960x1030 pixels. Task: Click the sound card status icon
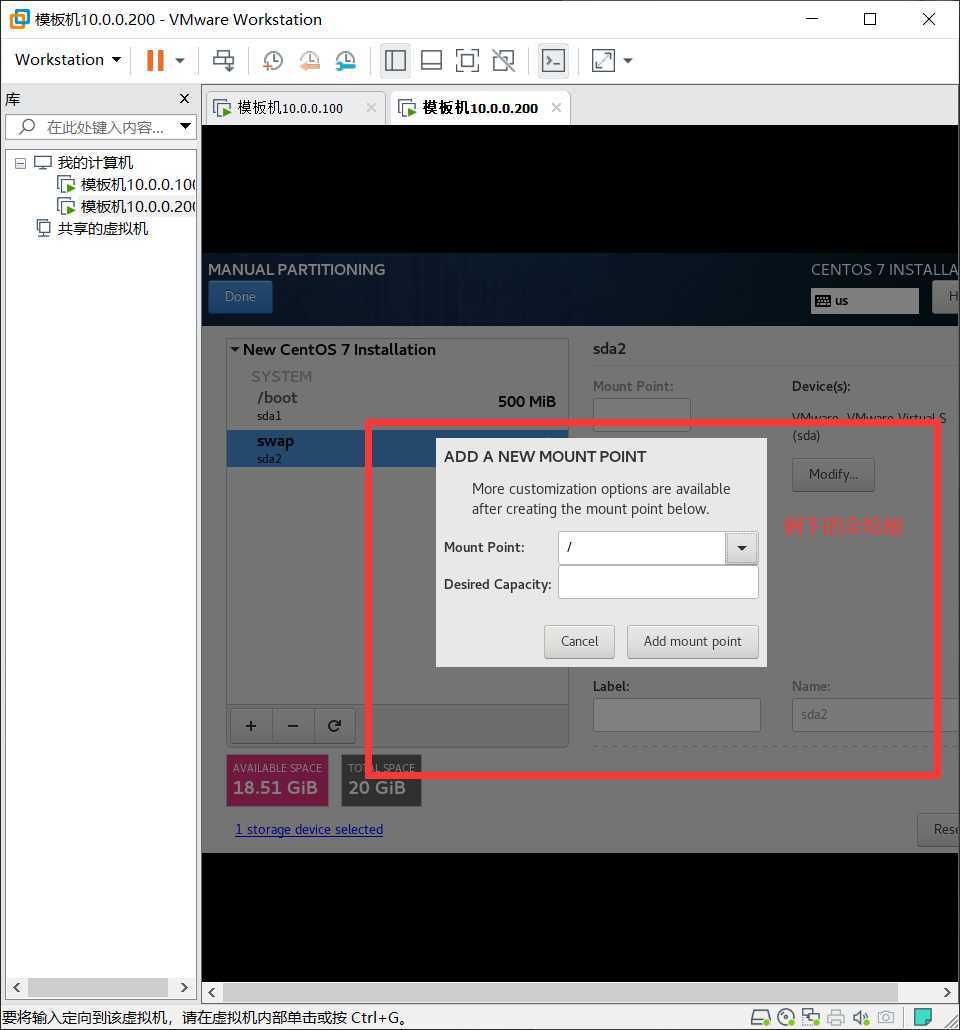coord(861,1018)
